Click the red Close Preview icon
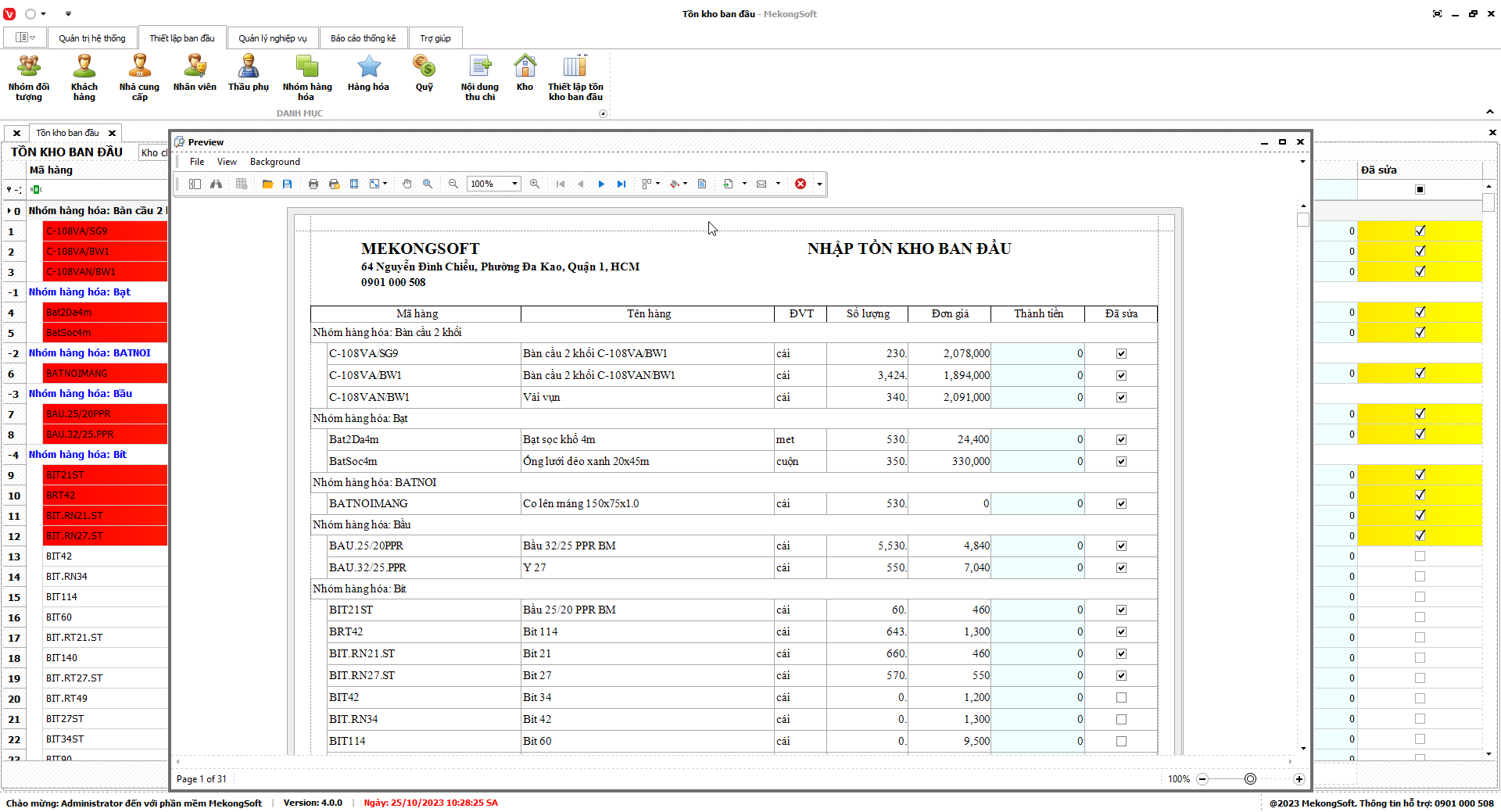Screen dimensions: 1501x812 click(x=801, y=184)
